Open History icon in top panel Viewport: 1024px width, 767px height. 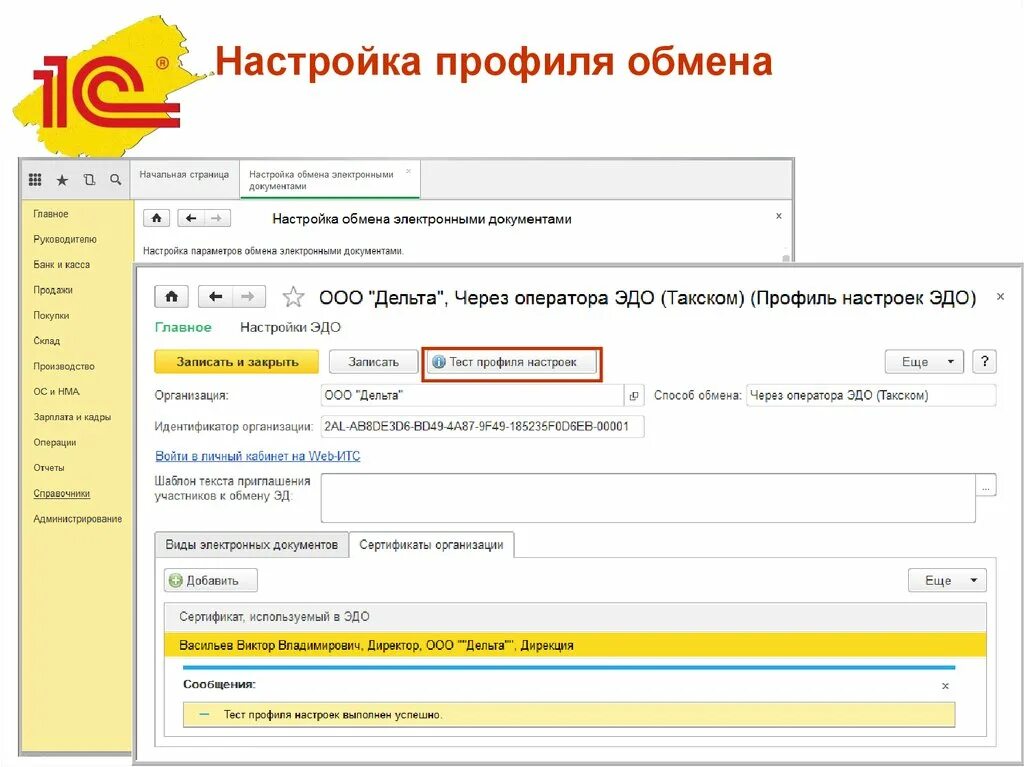[x=89, y=179]
